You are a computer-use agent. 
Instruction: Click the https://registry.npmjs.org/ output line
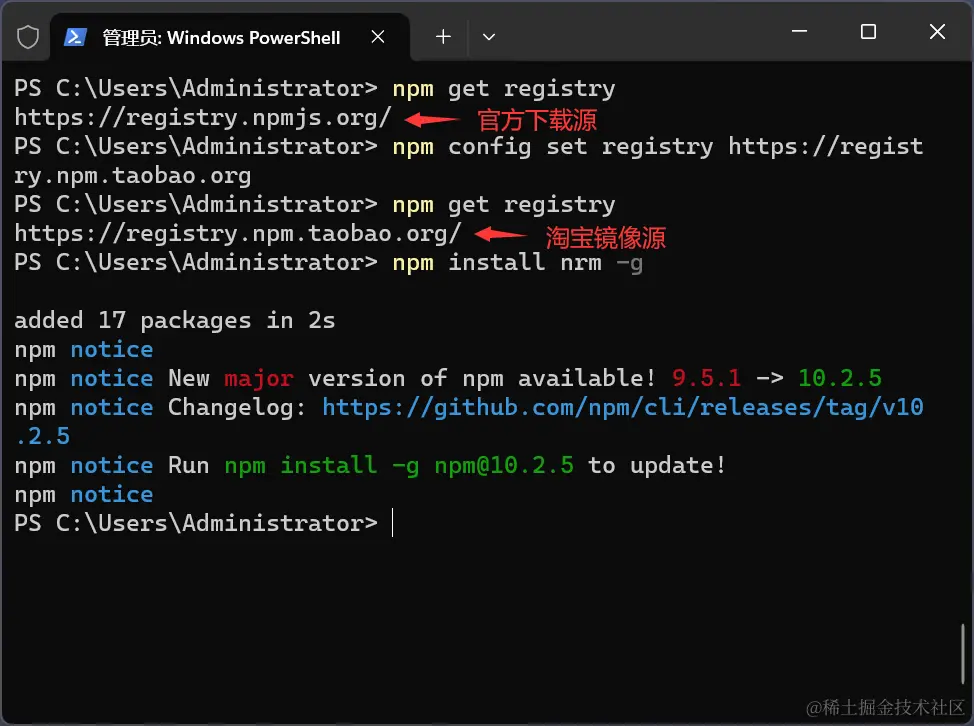point(203,117)
